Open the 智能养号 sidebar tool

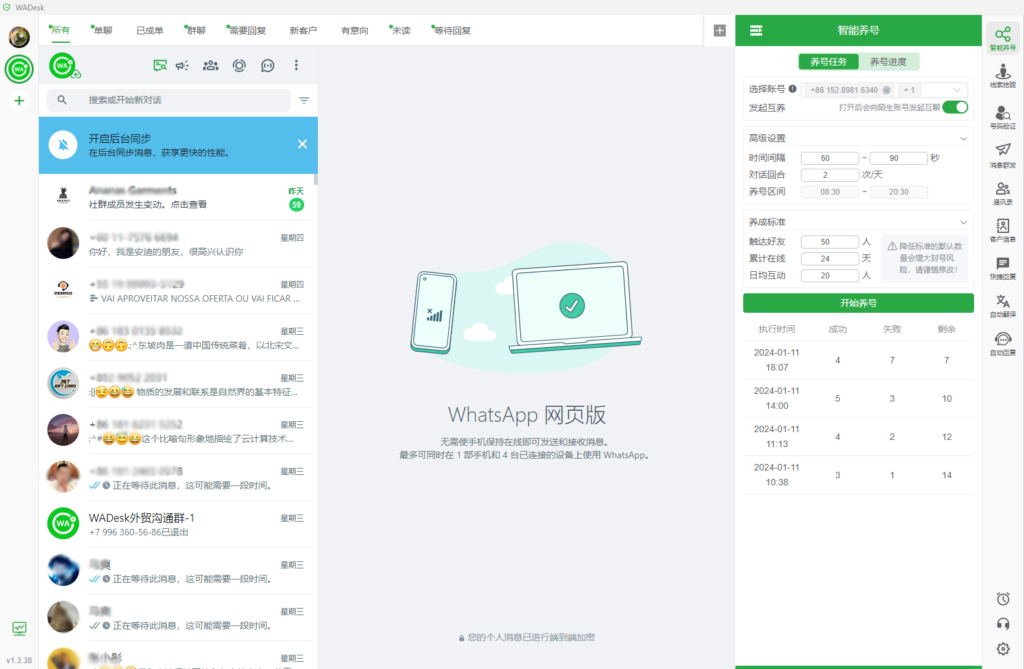[x=1002, y=38]
